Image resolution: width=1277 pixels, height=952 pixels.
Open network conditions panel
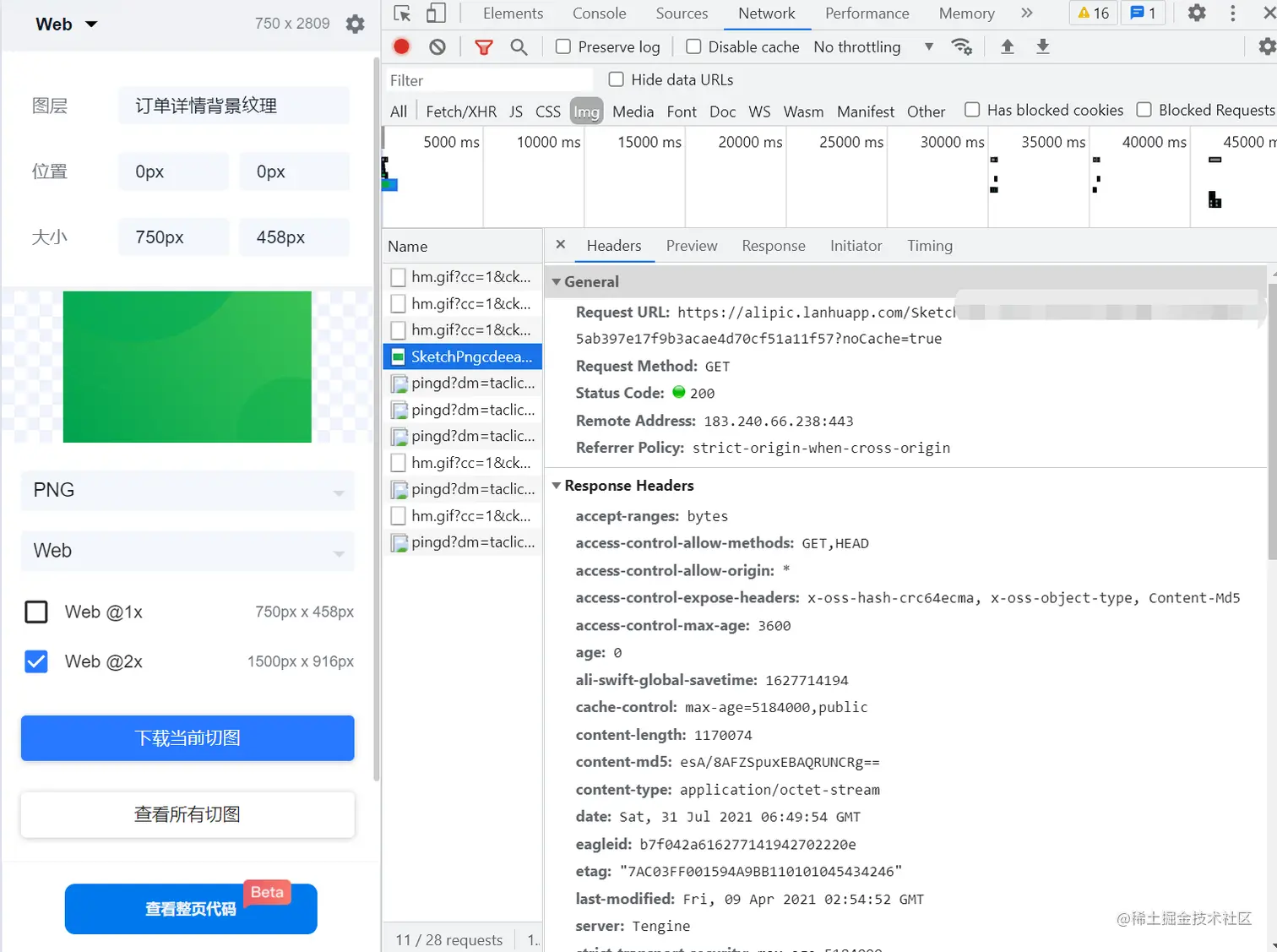pyautogui.click(x=962, y=46)
